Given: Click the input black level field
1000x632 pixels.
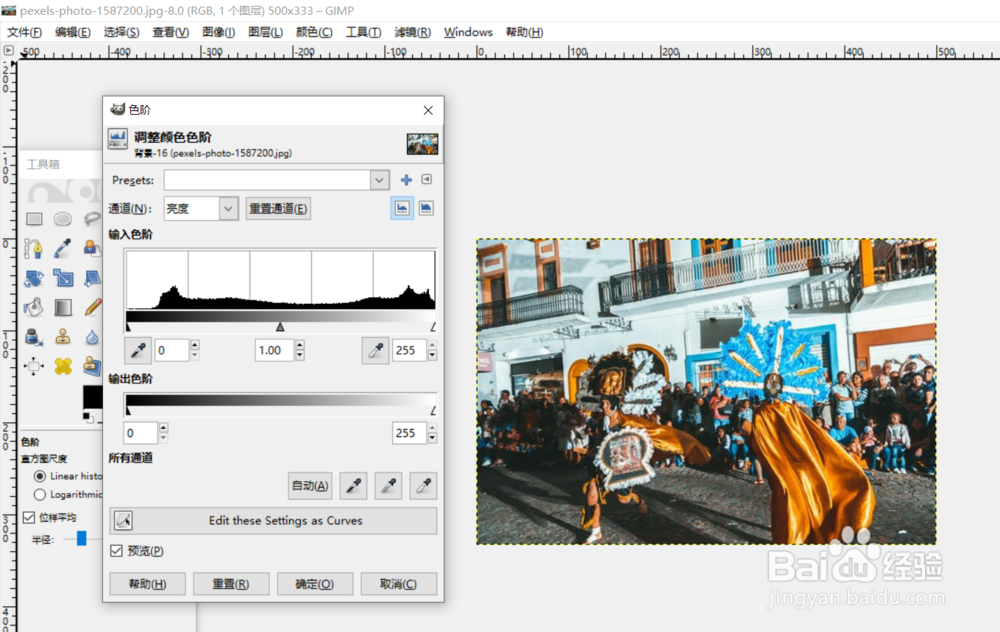Looking at the screenshot, I should tap(172, 350).
